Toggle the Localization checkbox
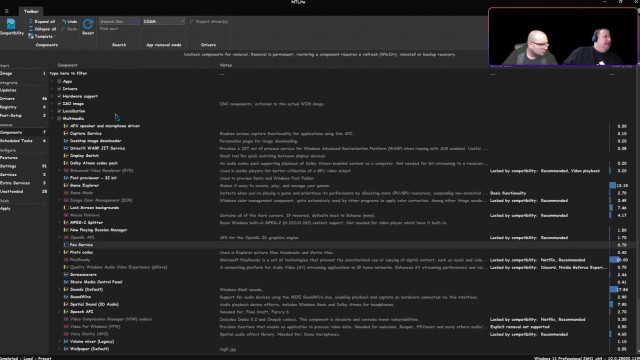Viewport: 640px width, 360px height. (x=59, y=111)
